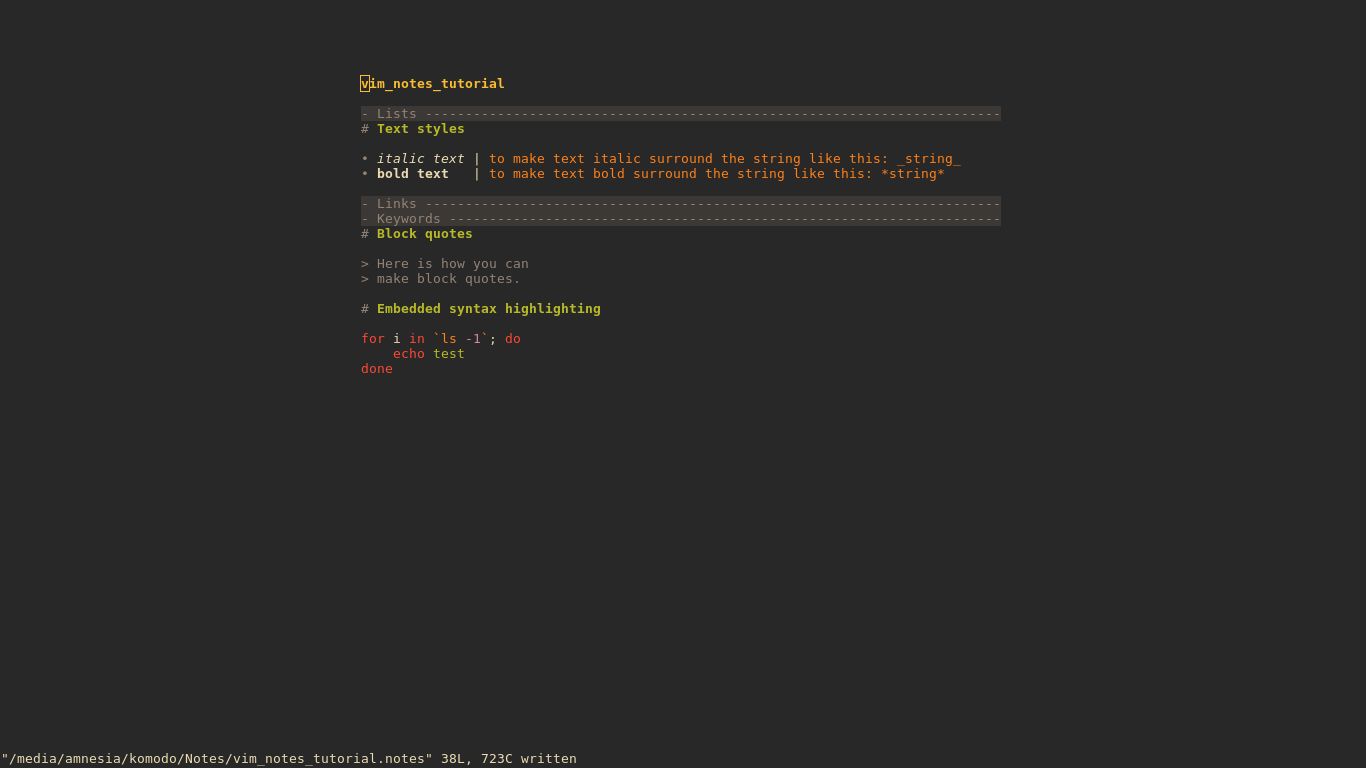The image size is (1366, 768).
Task: Click the _string_ example text
Action: coord(929,159)
